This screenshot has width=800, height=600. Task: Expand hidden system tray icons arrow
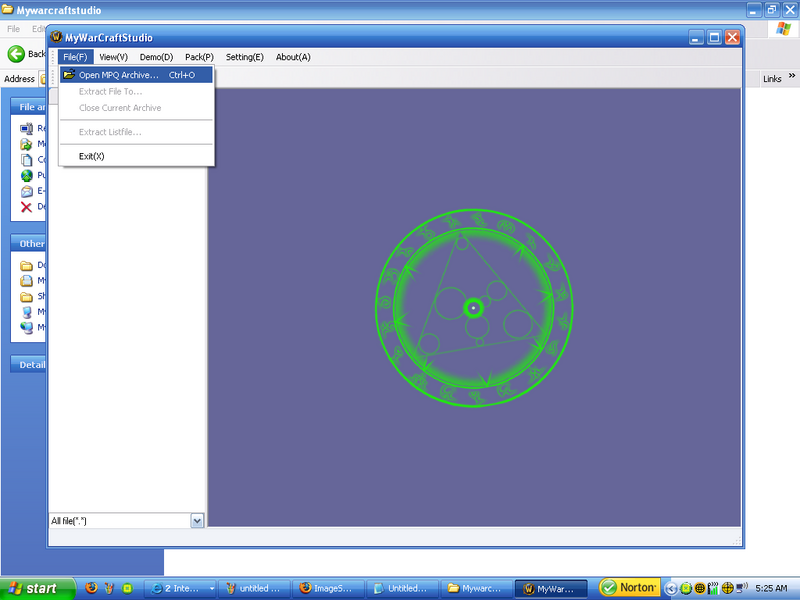point(672,588)
